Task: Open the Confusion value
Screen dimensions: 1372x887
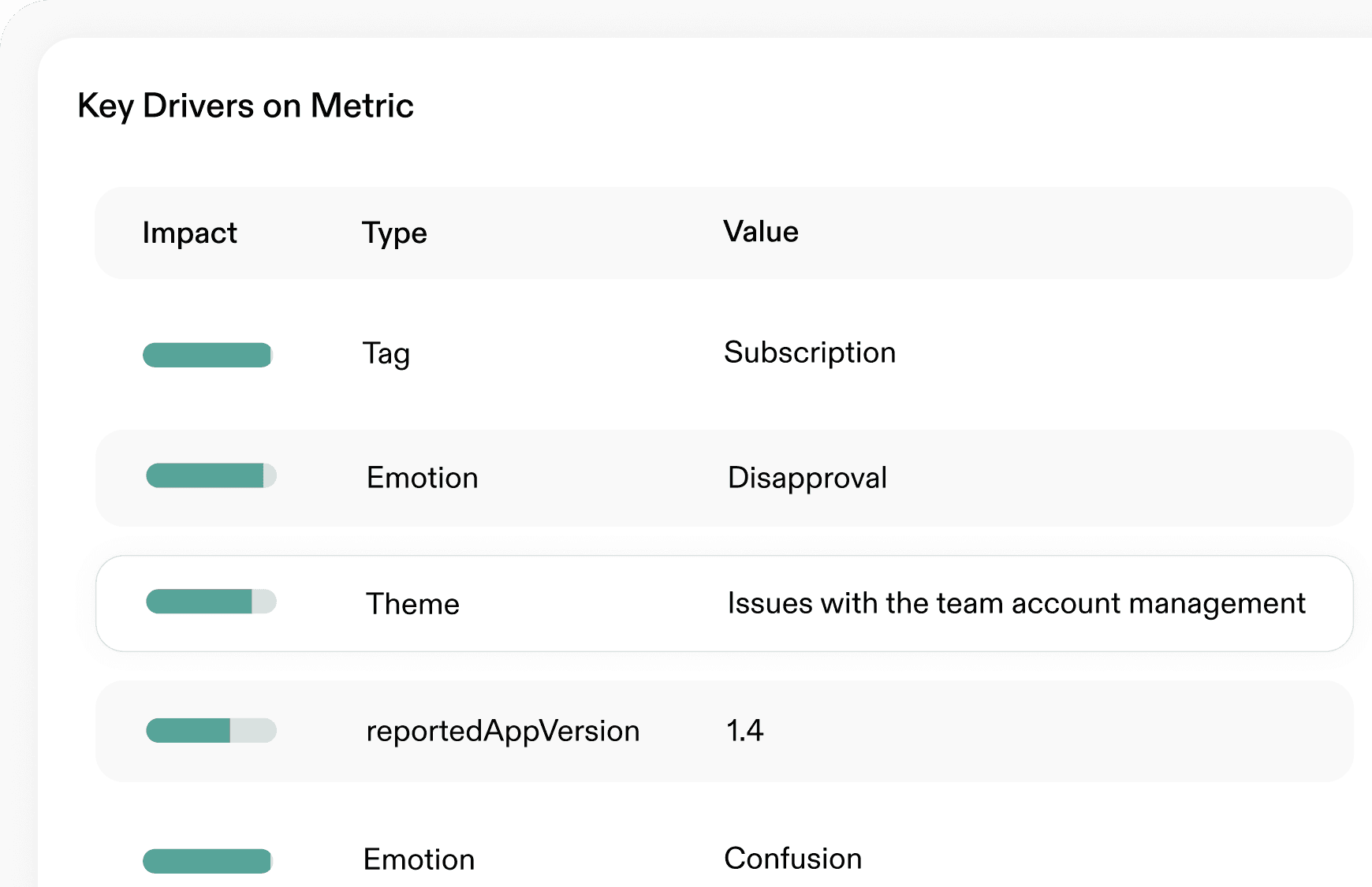Action: pyautogui.click(x=792, y=859)
